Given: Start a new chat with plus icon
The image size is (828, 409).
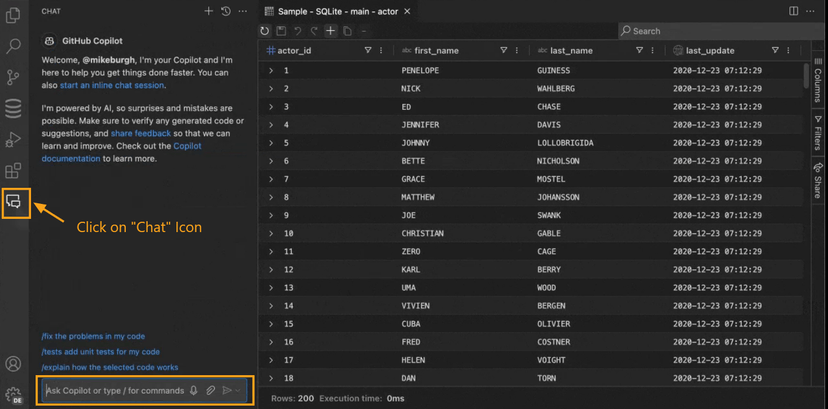Looking at the screenshot, I should pyautogui.click(x=209, y=11).
